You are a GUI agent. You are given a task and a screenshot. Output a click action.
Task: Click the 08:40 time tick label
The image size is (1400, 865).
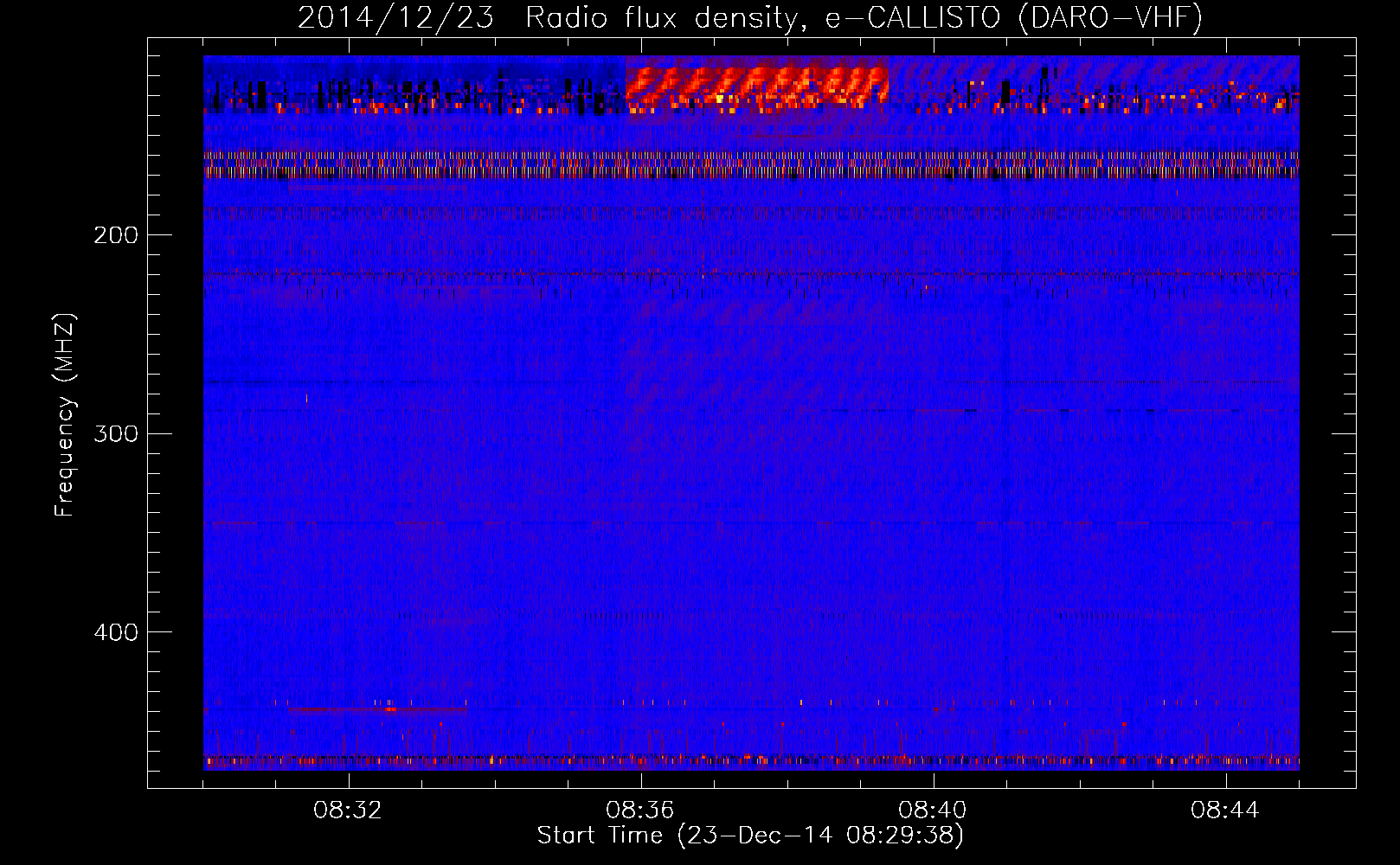click(x=933, y=811)
